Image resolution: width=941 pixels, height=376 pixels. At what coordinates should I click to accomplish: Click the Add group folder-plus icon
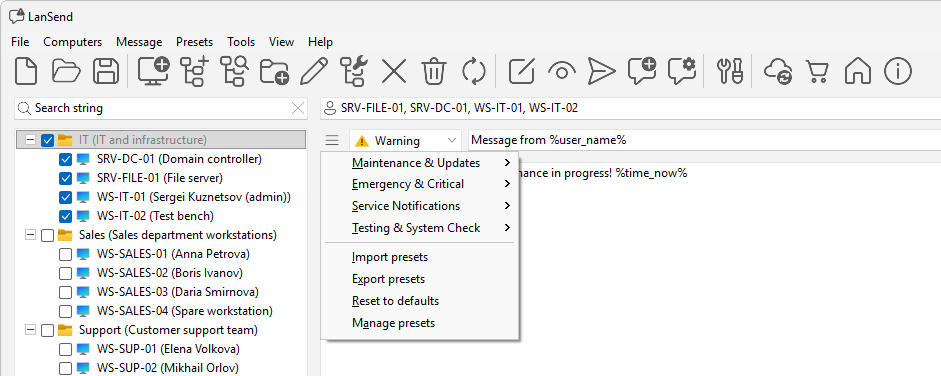274,71
